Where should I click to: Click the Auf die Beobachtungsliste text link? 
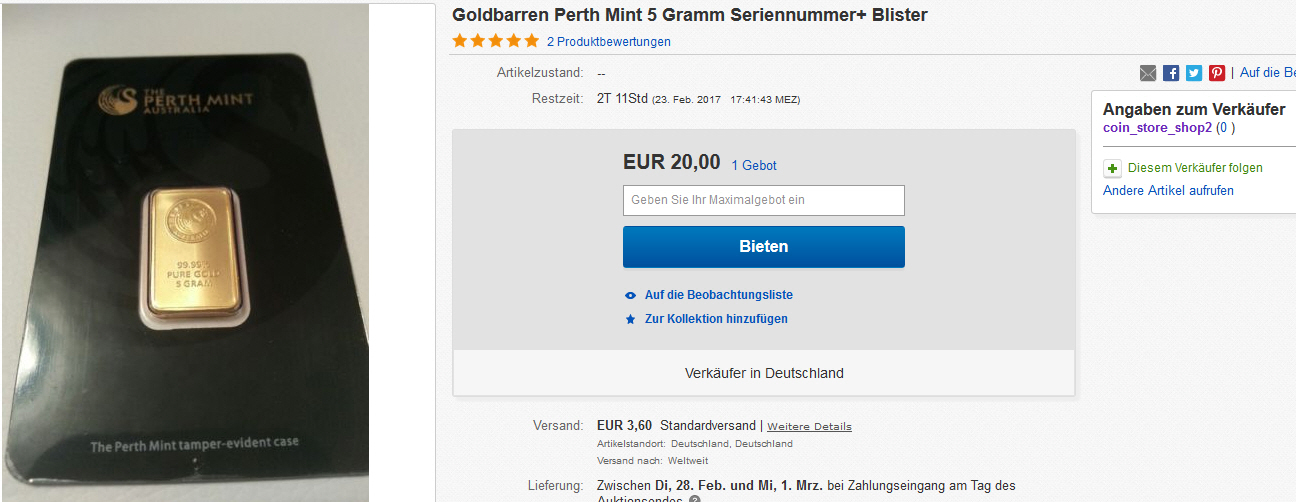(718, 295)
